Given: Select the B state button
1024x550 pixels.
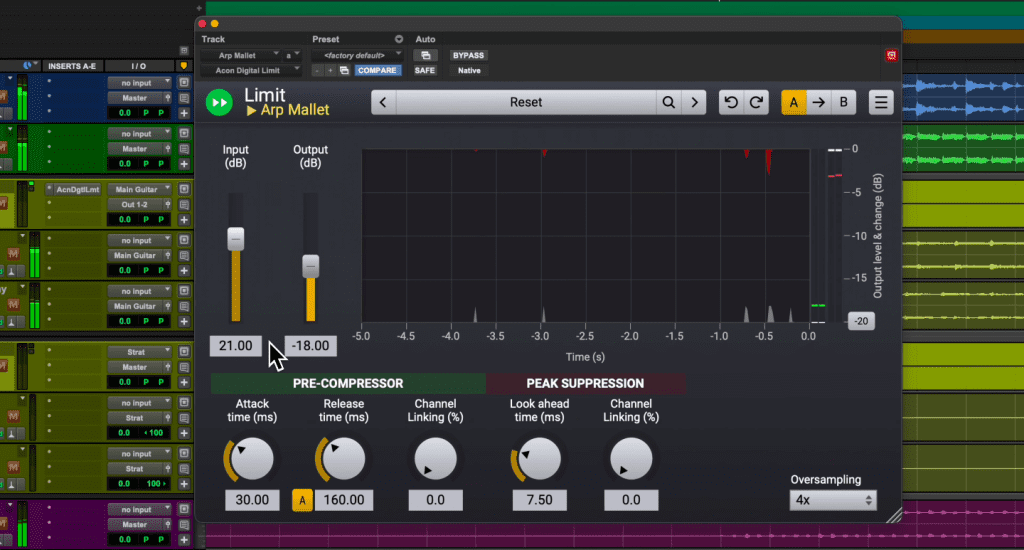Looking at the screenshot, I should click(843, 103).
